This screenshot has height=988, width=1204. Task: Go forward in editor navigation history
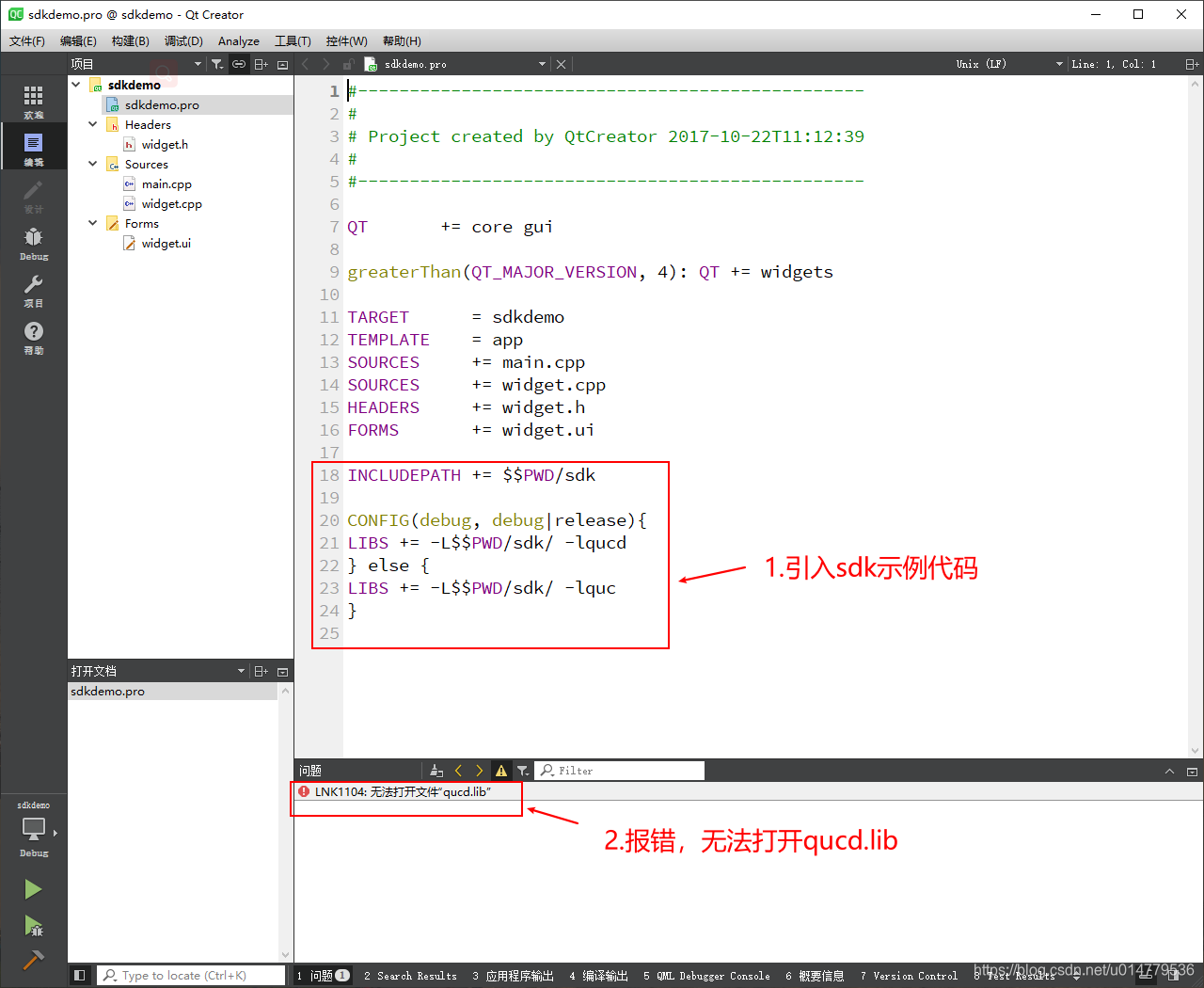pos(326,64)
